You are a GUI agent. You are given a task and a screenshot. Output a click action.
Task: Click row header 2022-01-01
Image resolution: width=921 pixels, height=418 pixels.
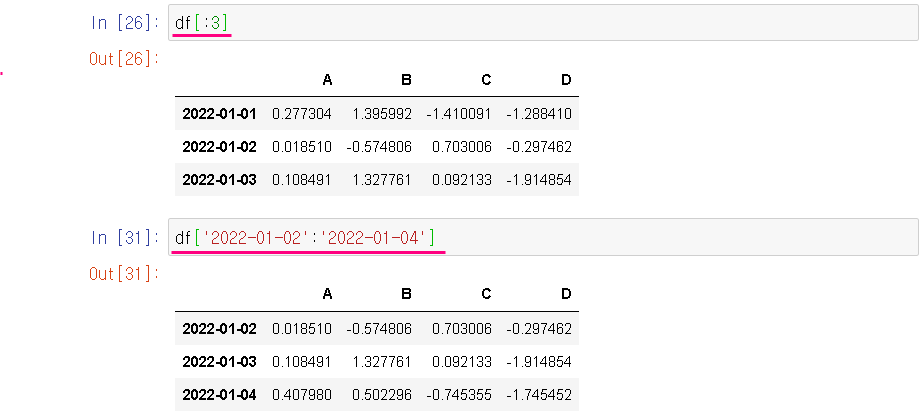pos(219,113)
